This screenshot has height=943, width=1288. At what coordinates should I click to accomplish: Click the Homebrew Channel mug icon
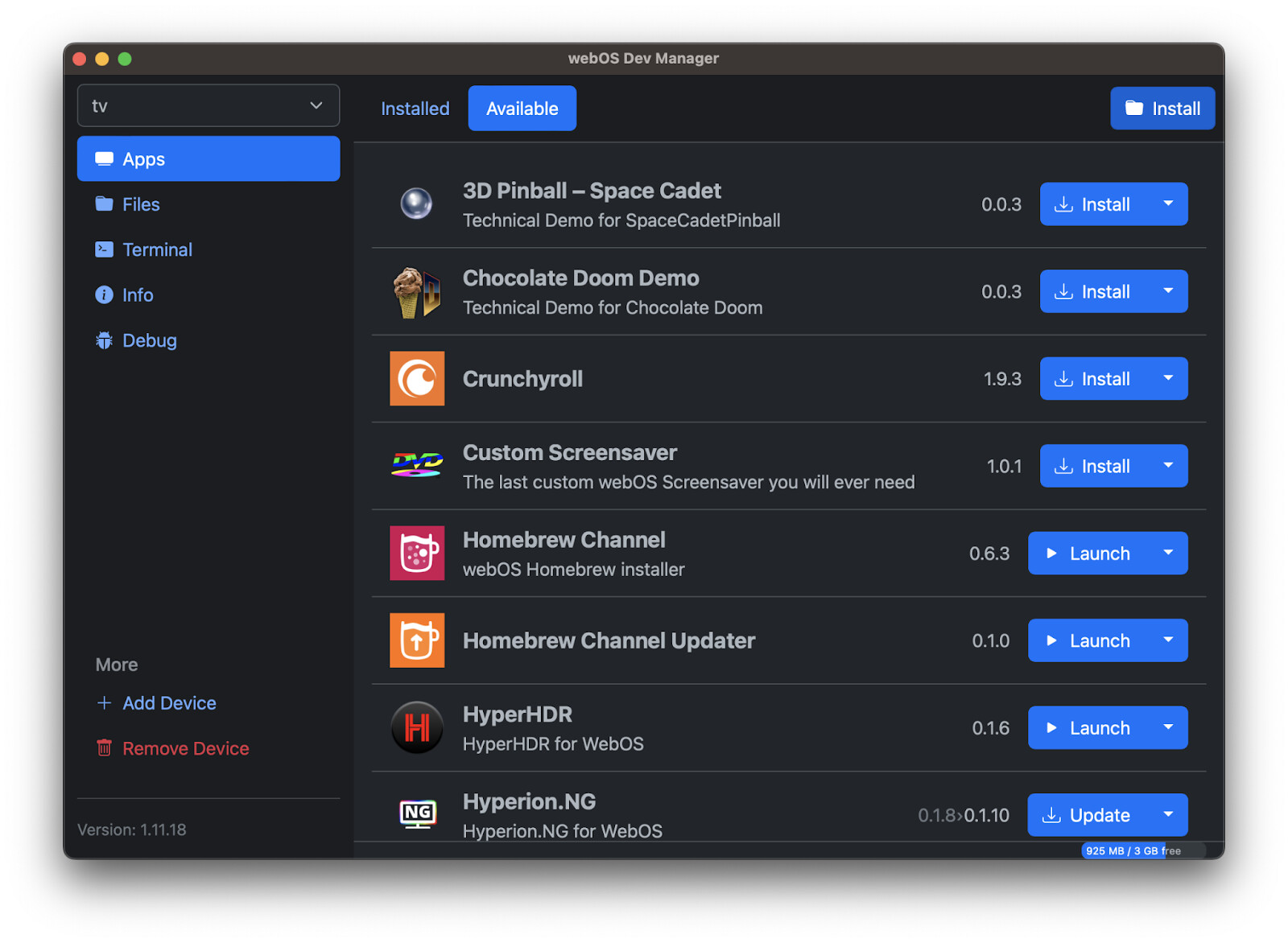point(417,553)
